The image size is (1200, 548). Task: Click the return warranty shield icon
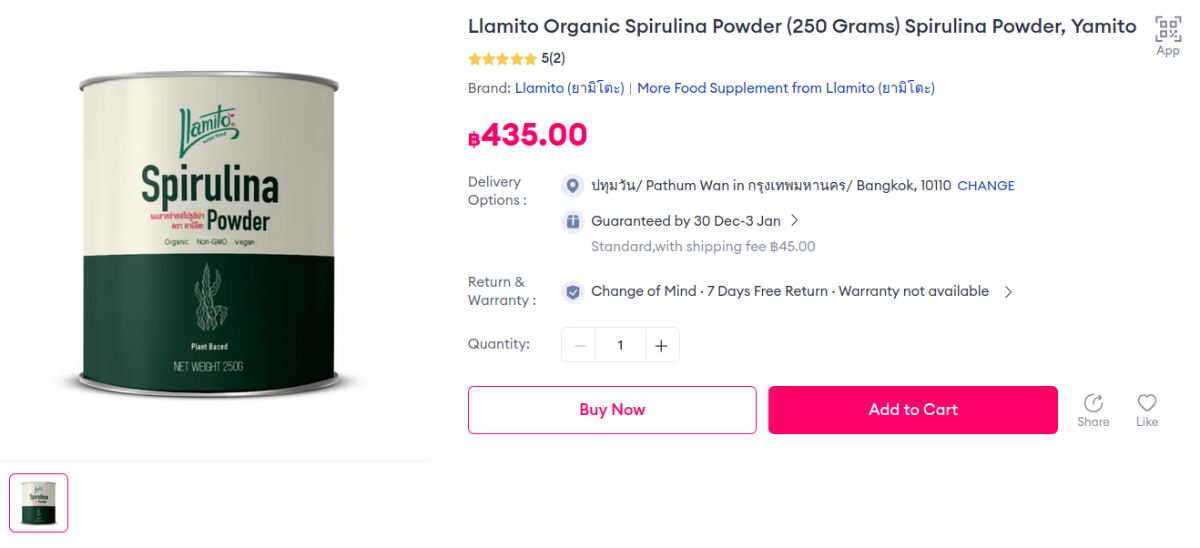[573, 292]
